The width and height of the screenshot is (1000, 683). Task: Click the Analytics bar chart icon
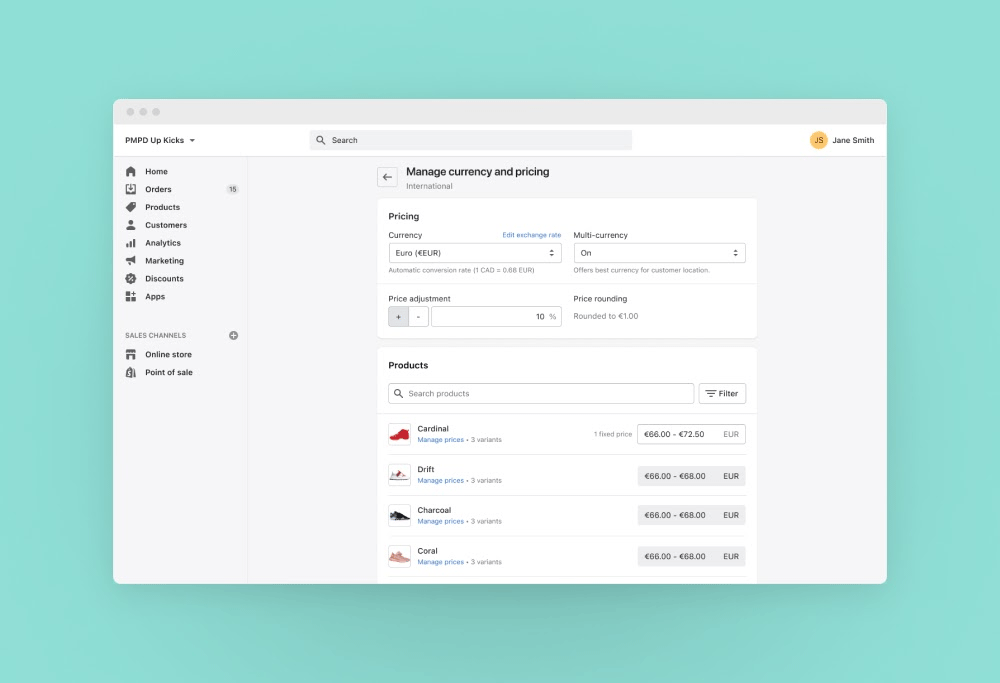131,243
